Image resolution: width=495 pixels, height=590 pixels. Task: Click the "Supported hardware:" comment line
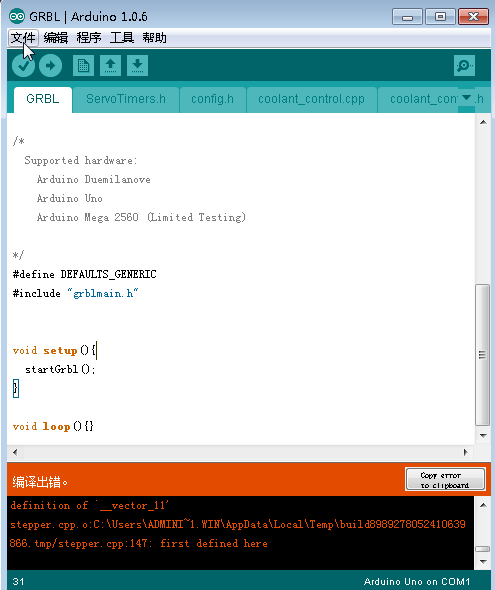(x=81, y=161)
